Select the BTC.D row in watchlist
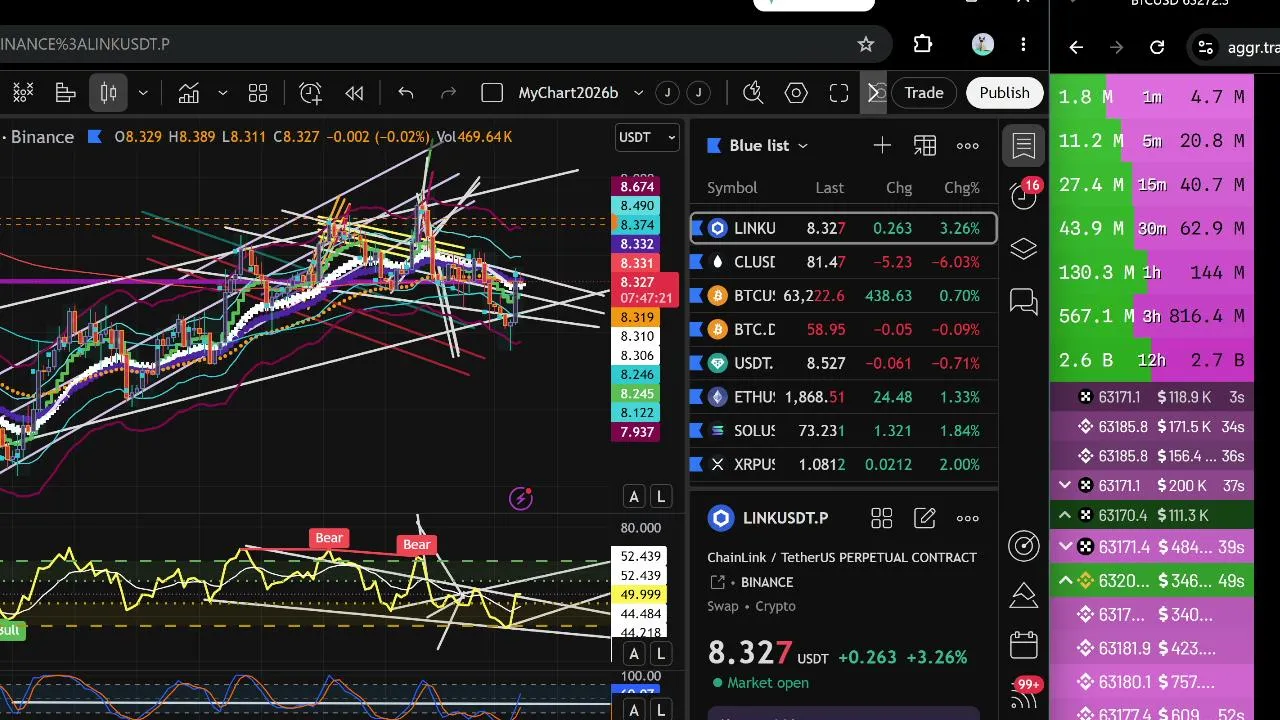 coord(844,329)
